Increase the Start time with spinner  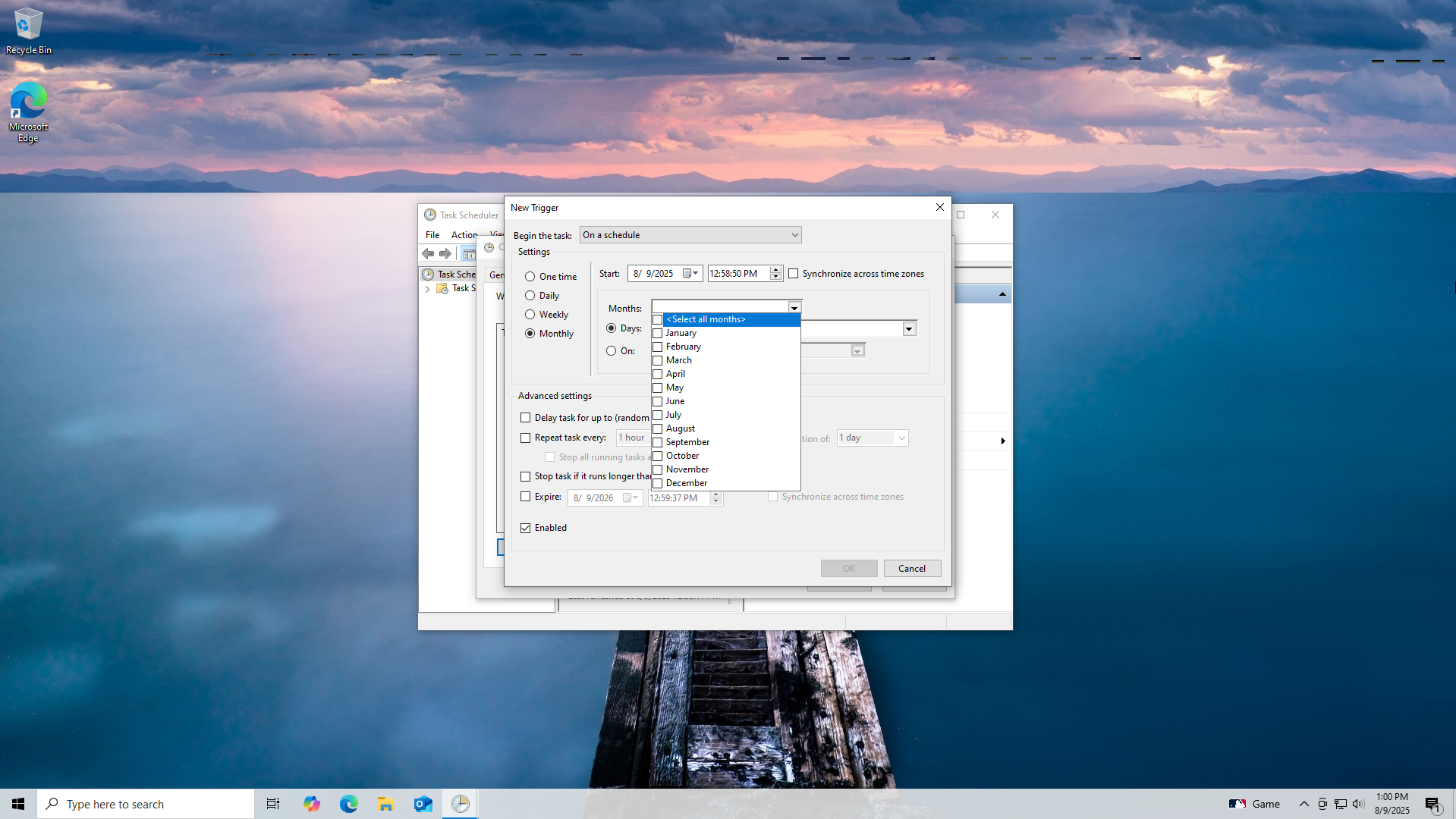coord(775,270)
